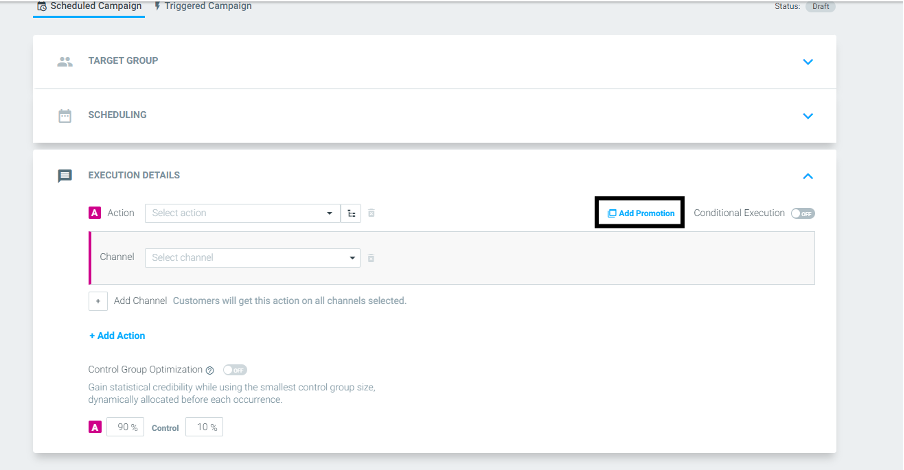Expand the Scheduling section chevron
The width and height of the screenshot is (904, 470).
coord(808,116)
